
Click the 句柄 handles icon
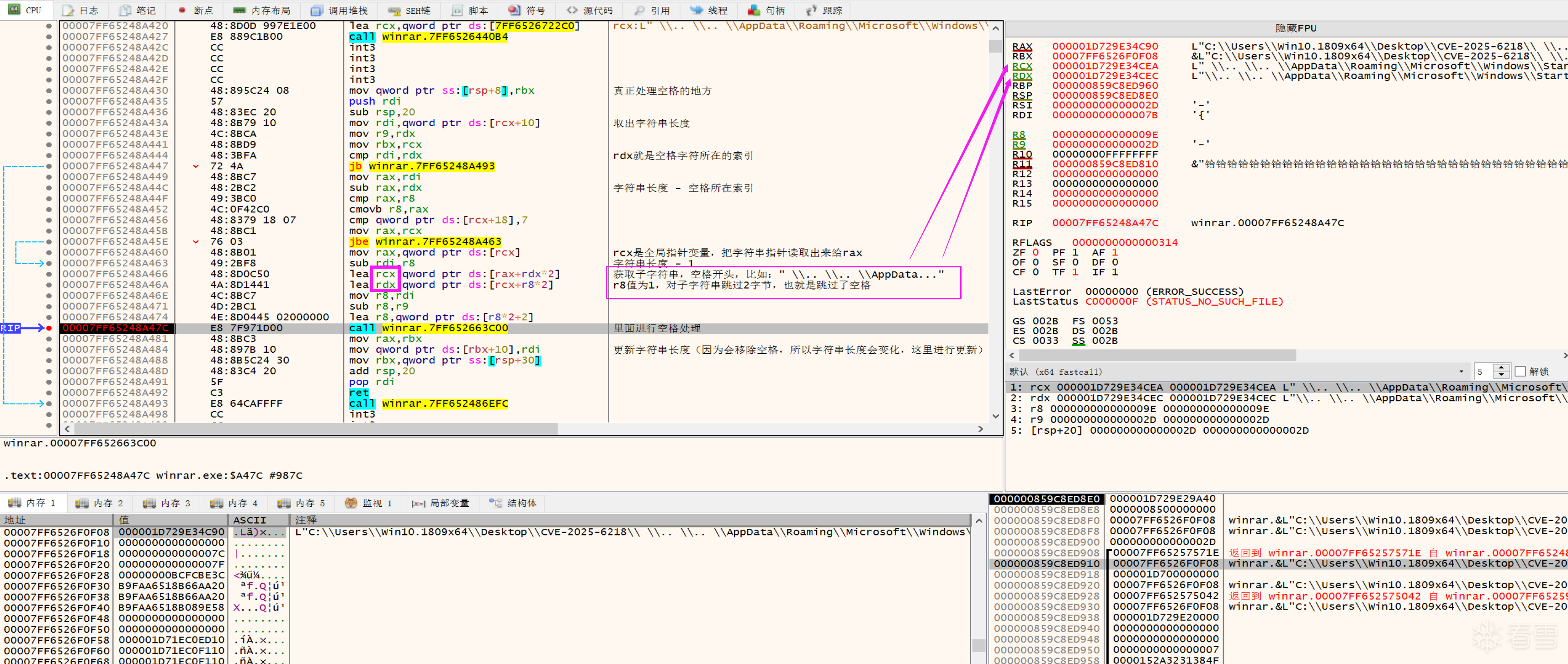[x=754, y=11]
